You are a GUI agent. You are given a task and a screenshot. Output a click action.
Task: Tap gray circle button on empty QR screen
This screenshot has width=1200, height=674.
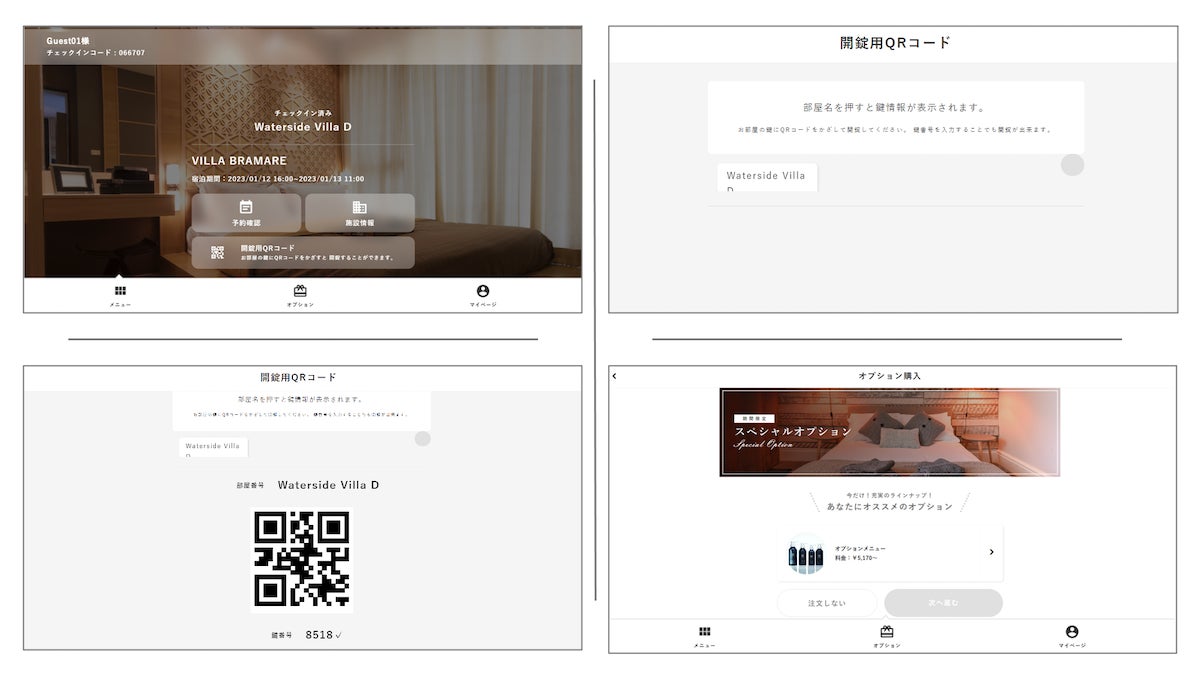point(1072,165)
